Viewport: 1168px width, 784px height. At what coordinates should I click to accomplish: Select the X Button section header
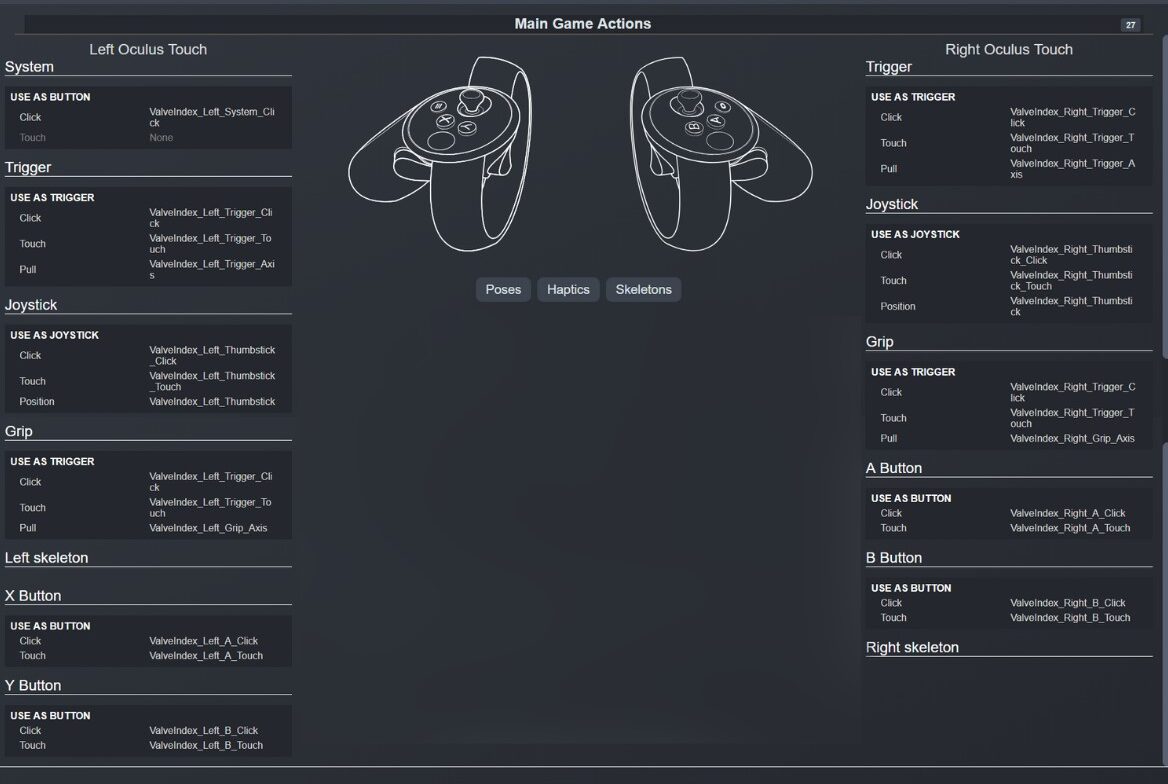[x=33, y=595]
